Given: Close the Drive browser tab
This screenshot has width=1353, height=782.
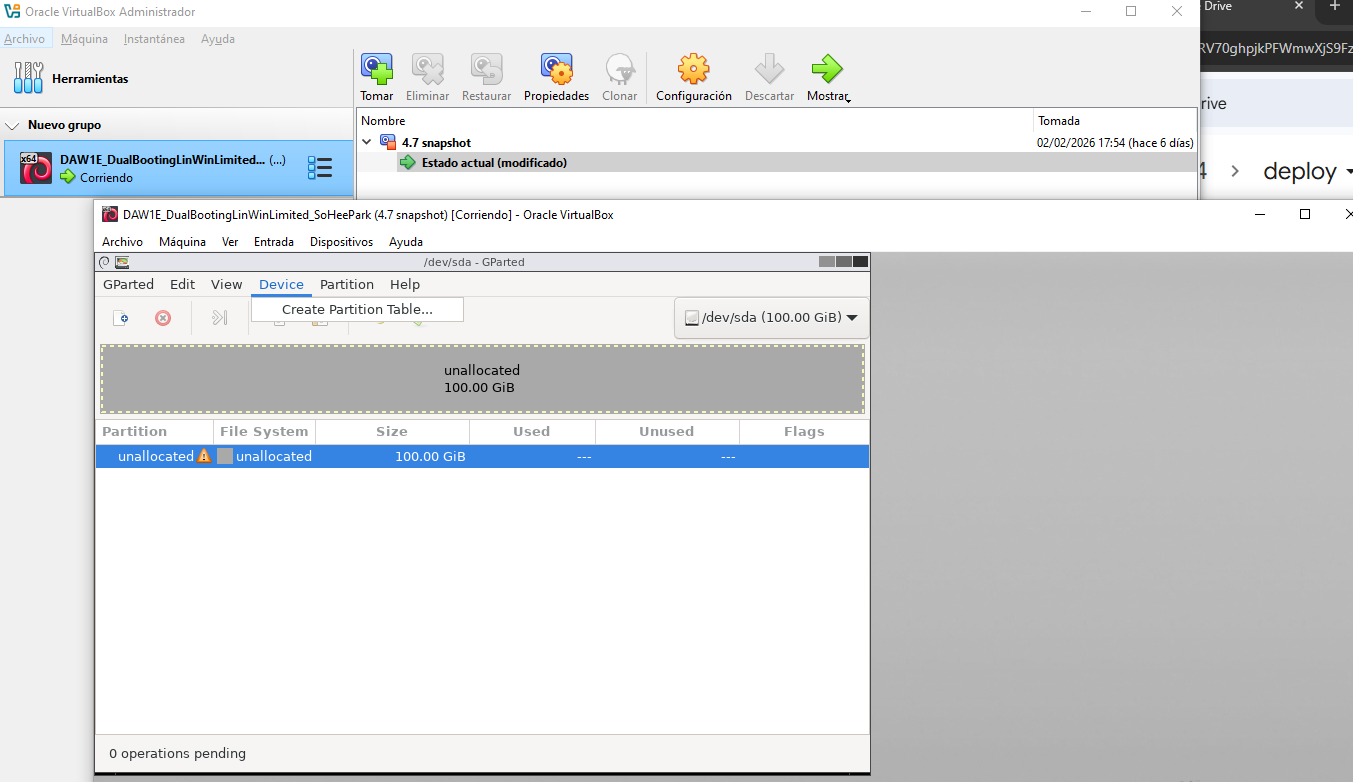Looking at the screenshot, I should point(1299,5).
